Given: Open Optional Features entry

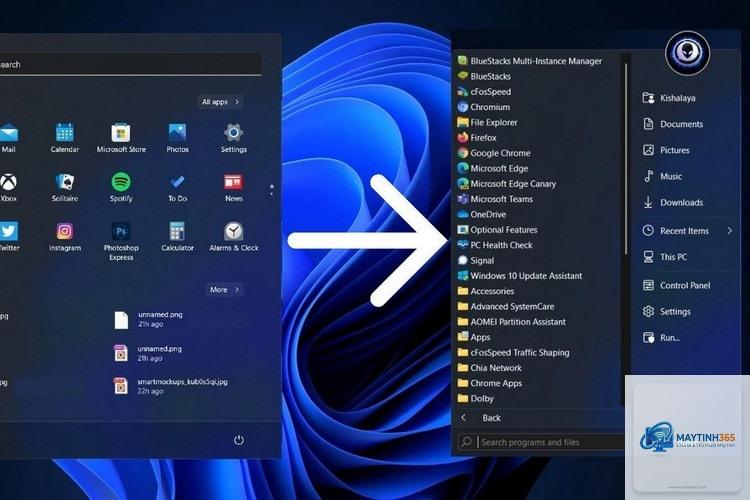Looking at the screenshot, I should coord(497,229).
